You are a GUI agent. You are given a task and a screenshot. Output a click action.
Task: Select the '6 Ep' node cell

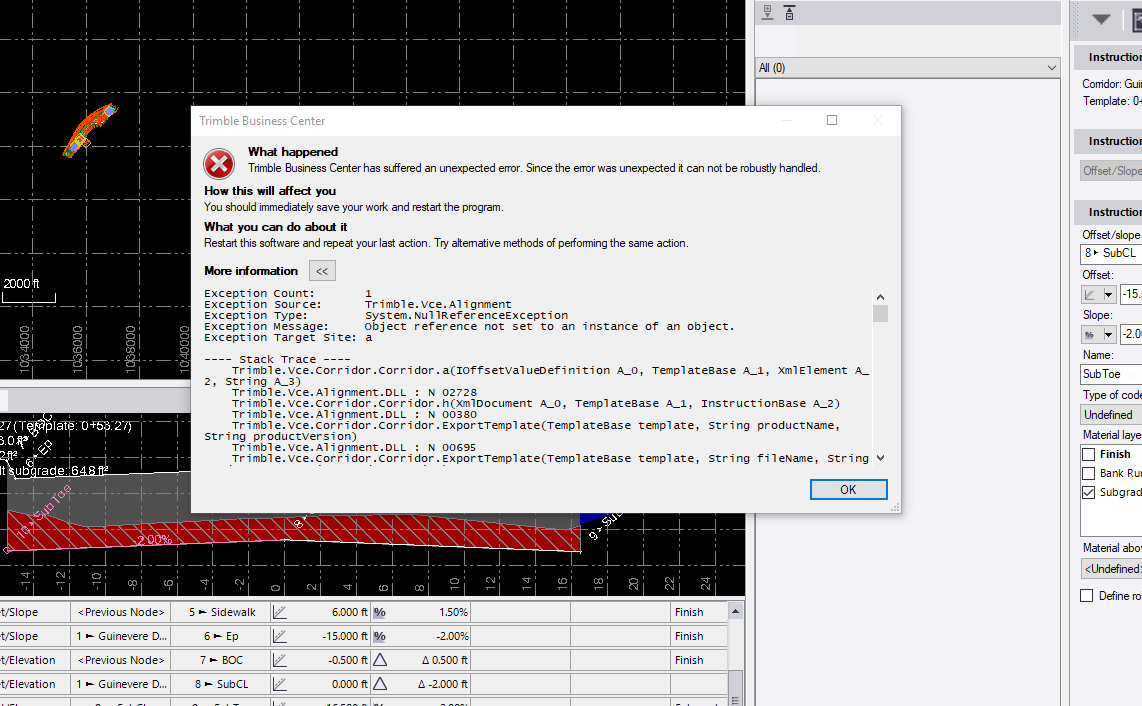[221, 636]
